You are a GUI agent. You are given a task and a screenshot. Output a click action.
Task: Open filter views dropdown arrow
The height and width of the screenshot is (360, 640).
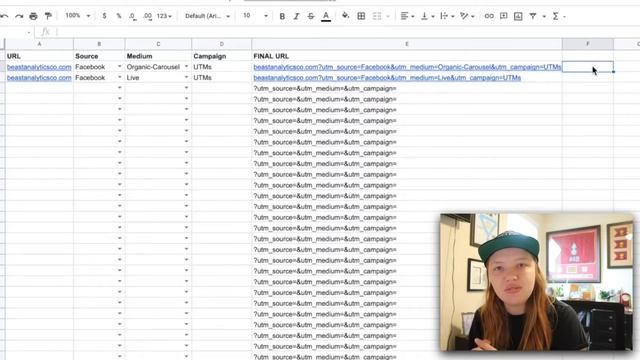click(x=544, y=16)
